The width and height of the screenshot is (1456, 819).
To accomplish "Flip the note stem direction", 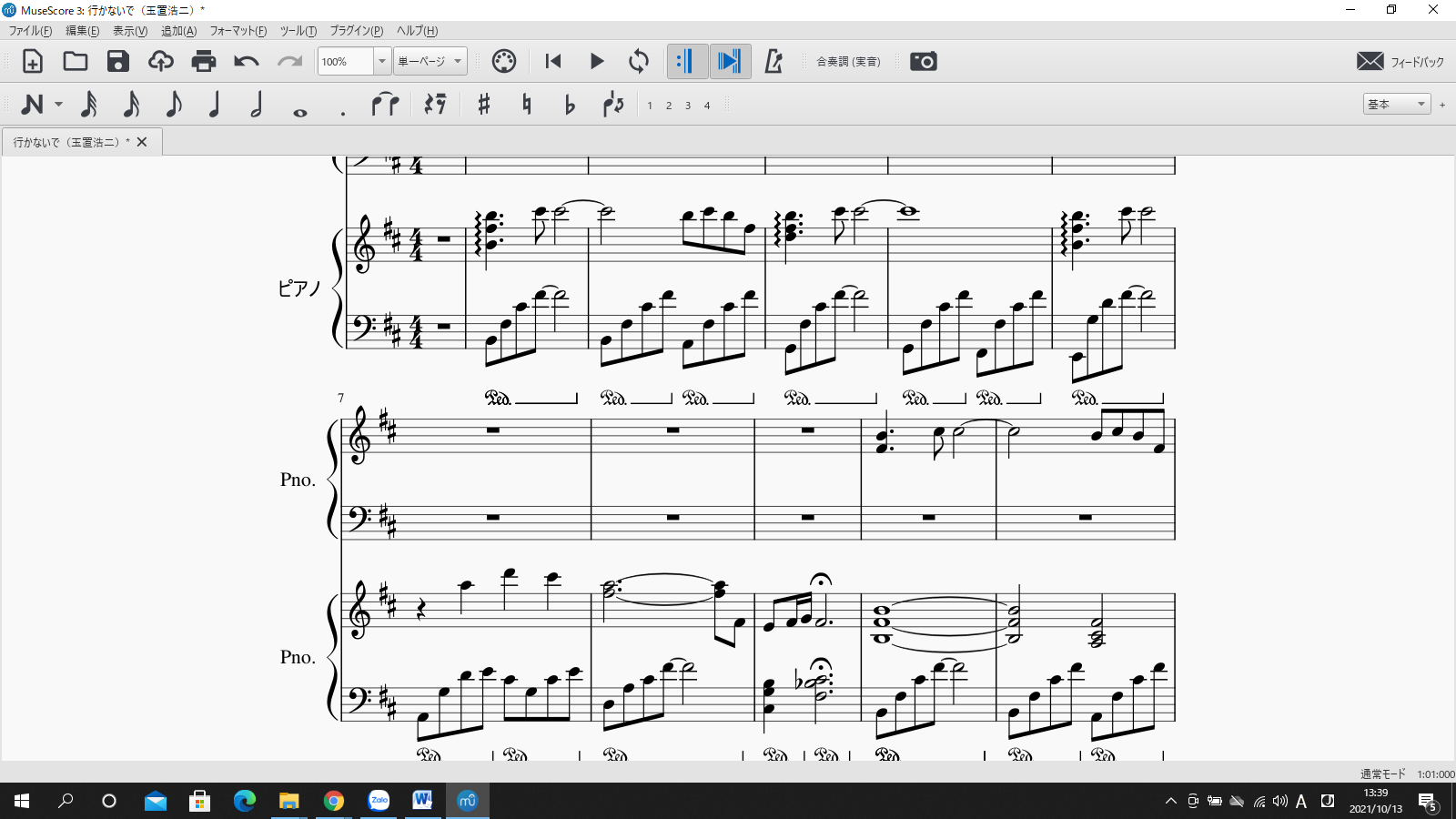I will [x=613, y=106].
